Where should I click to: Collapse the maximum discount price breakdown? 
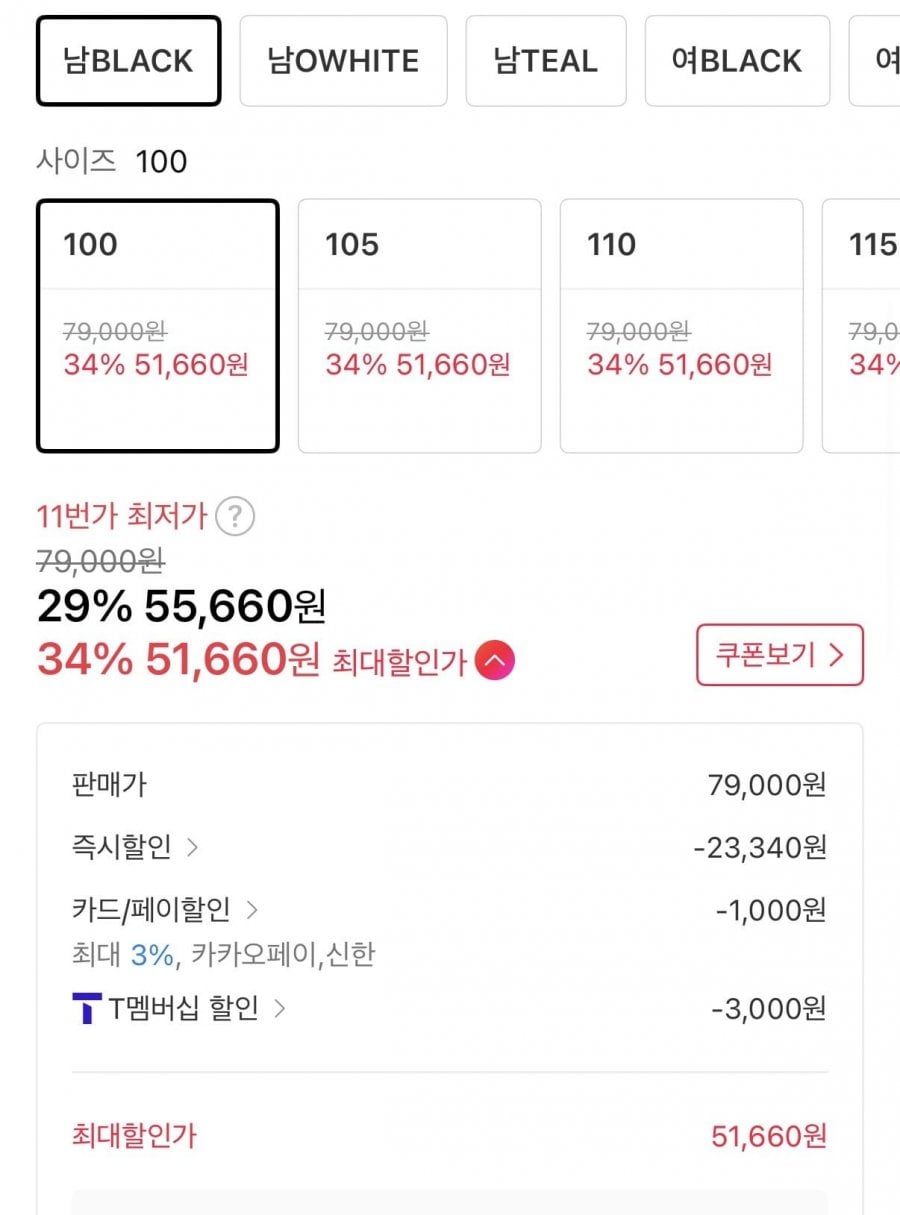(x=495, y=660)
